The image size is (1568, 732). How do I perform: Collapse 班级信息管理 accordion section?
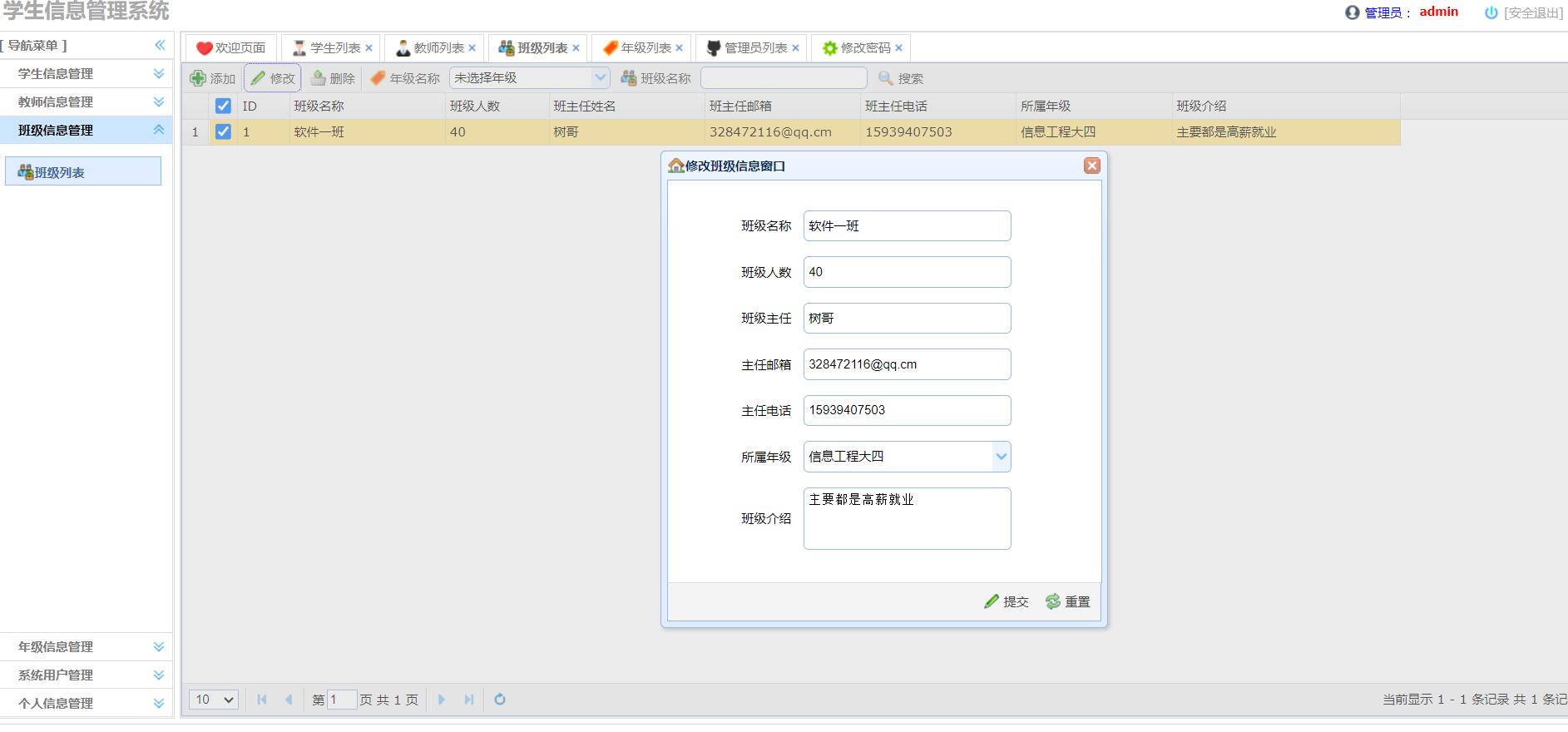coord(87,130)
